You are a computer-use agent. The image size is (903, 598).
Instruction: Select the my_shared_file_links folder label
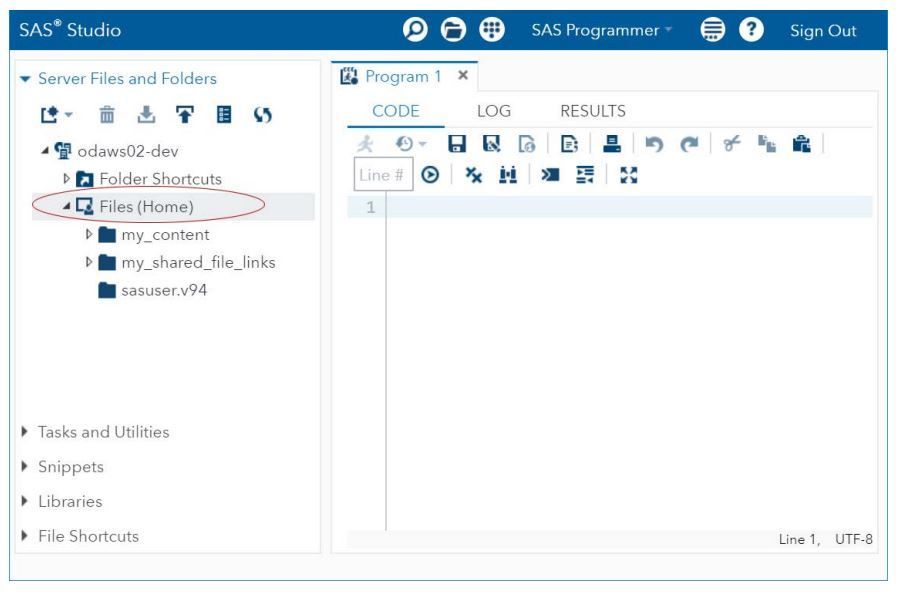click(x=198, y=262)
